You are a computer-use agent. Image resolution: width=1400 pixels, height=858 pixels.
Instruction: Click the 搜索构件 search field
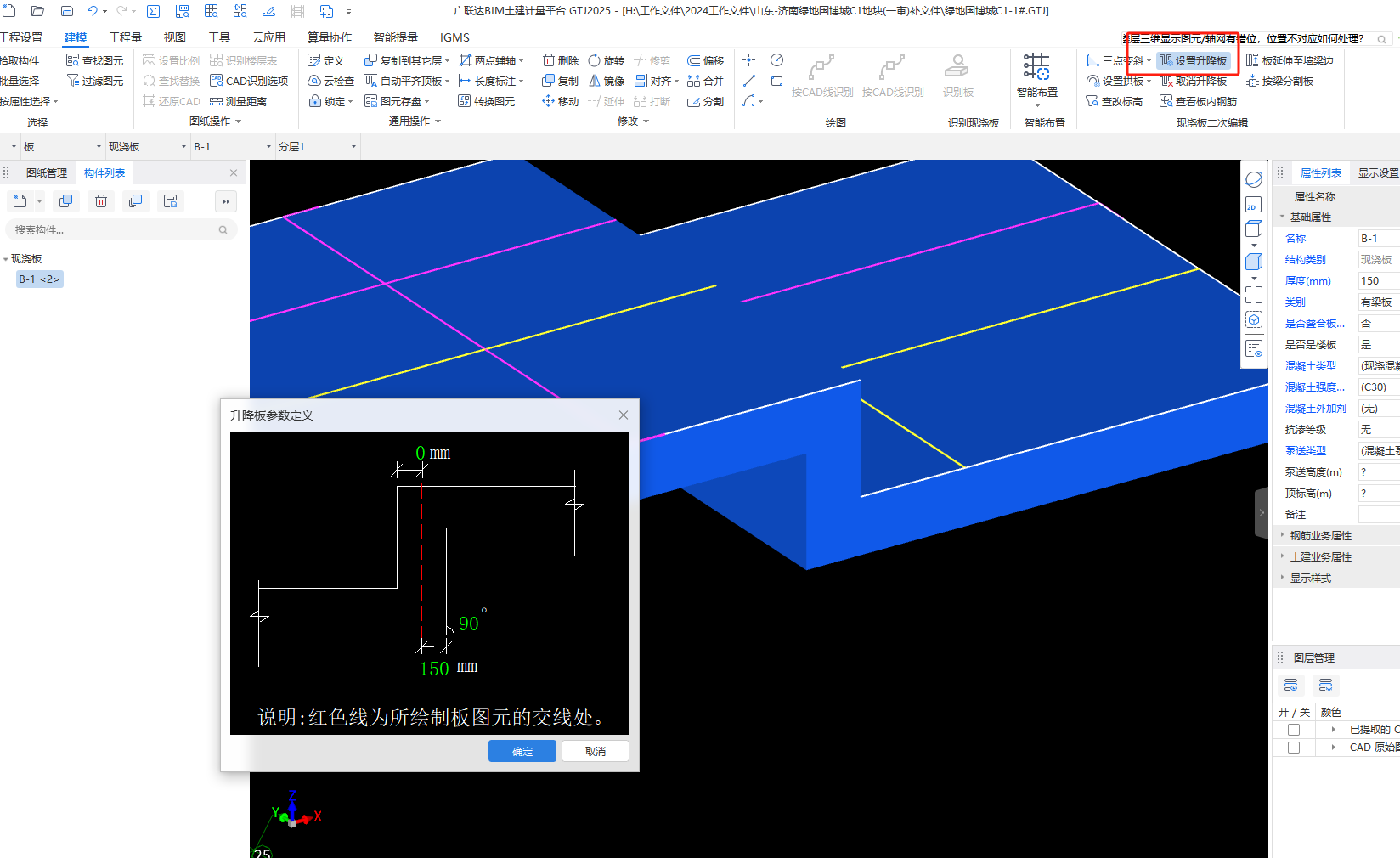tap(121, 230)
